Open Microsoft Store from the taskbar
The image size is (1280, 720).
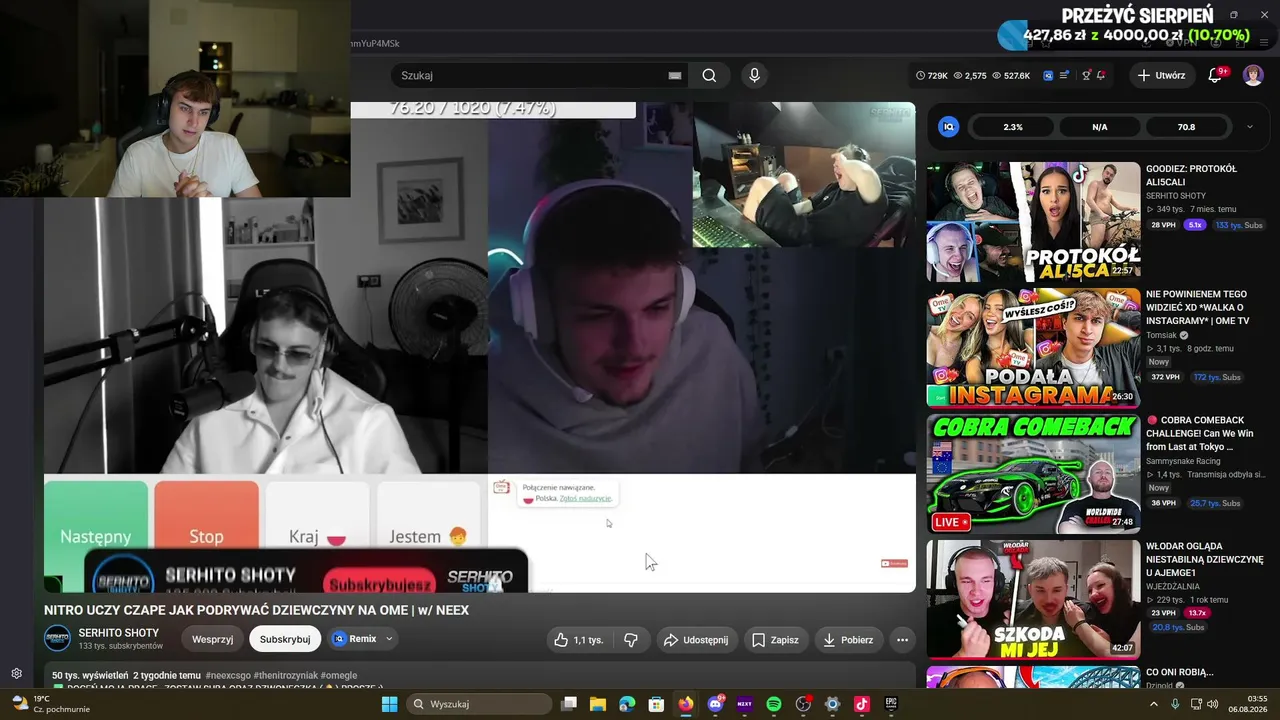(656, 704)
